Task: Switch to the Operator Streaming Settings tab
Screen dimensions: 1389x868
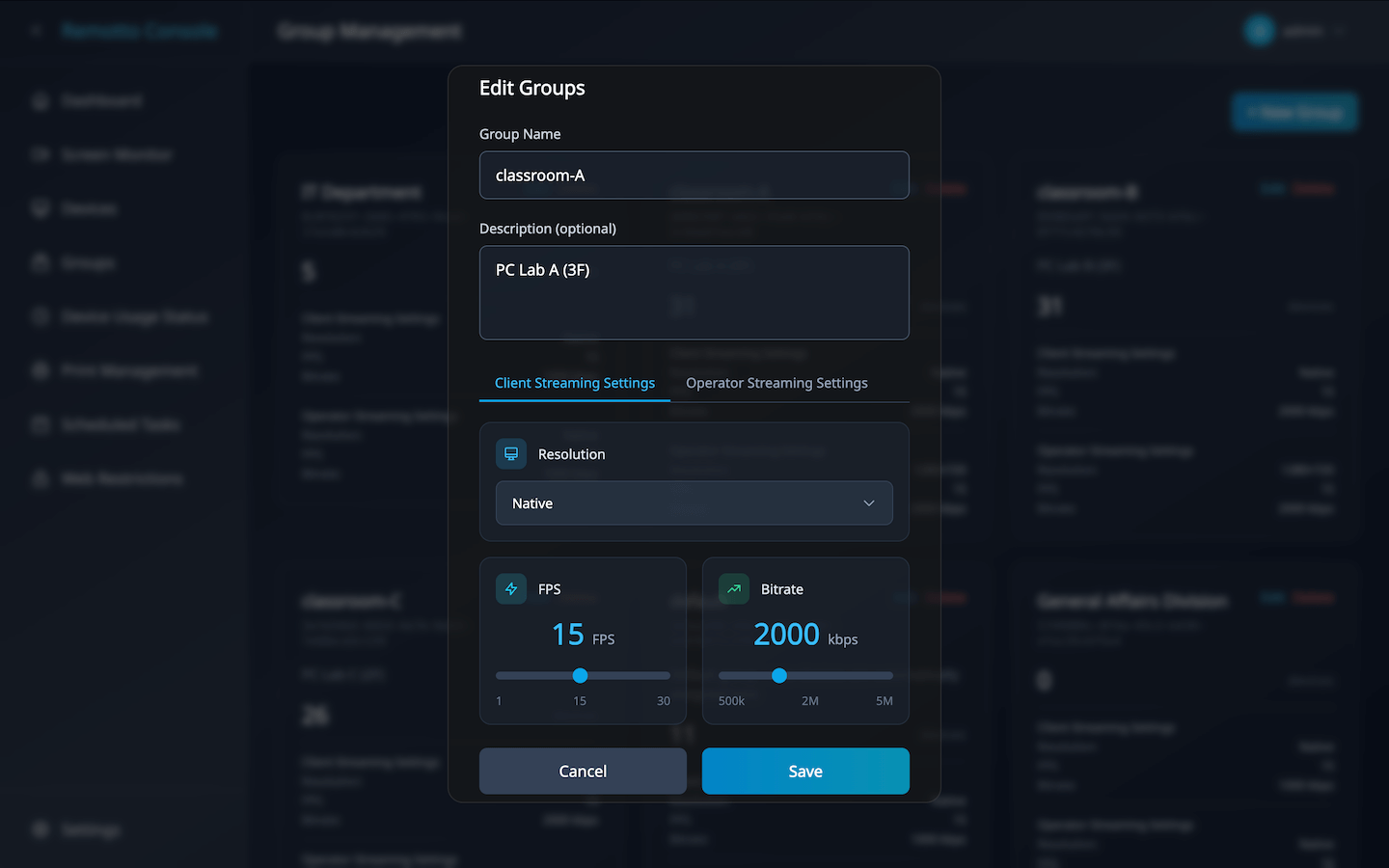Action: (x=776, y=383)
